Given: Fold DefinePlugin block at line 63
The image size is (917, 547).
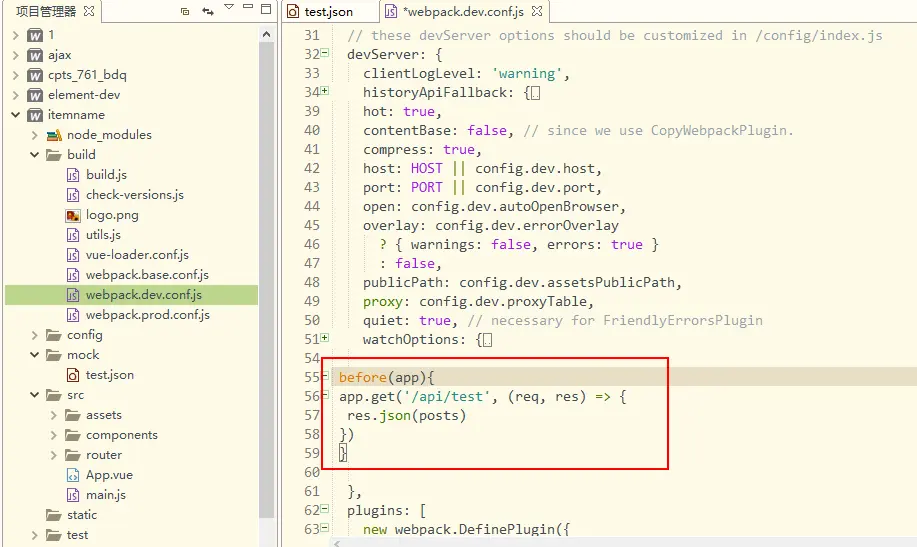Looking at the screenshot, I should point(325,528).
